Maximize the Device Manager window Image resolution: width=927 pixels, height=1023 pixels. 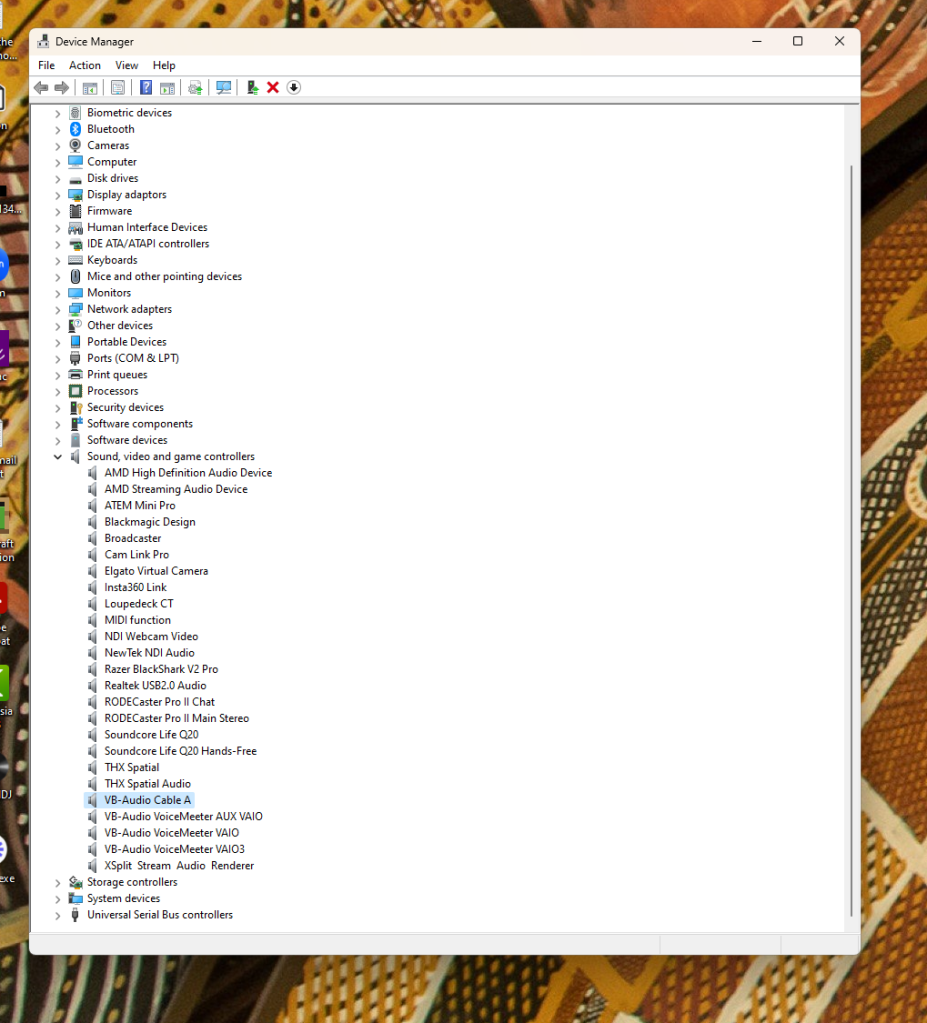pos(798,41)
